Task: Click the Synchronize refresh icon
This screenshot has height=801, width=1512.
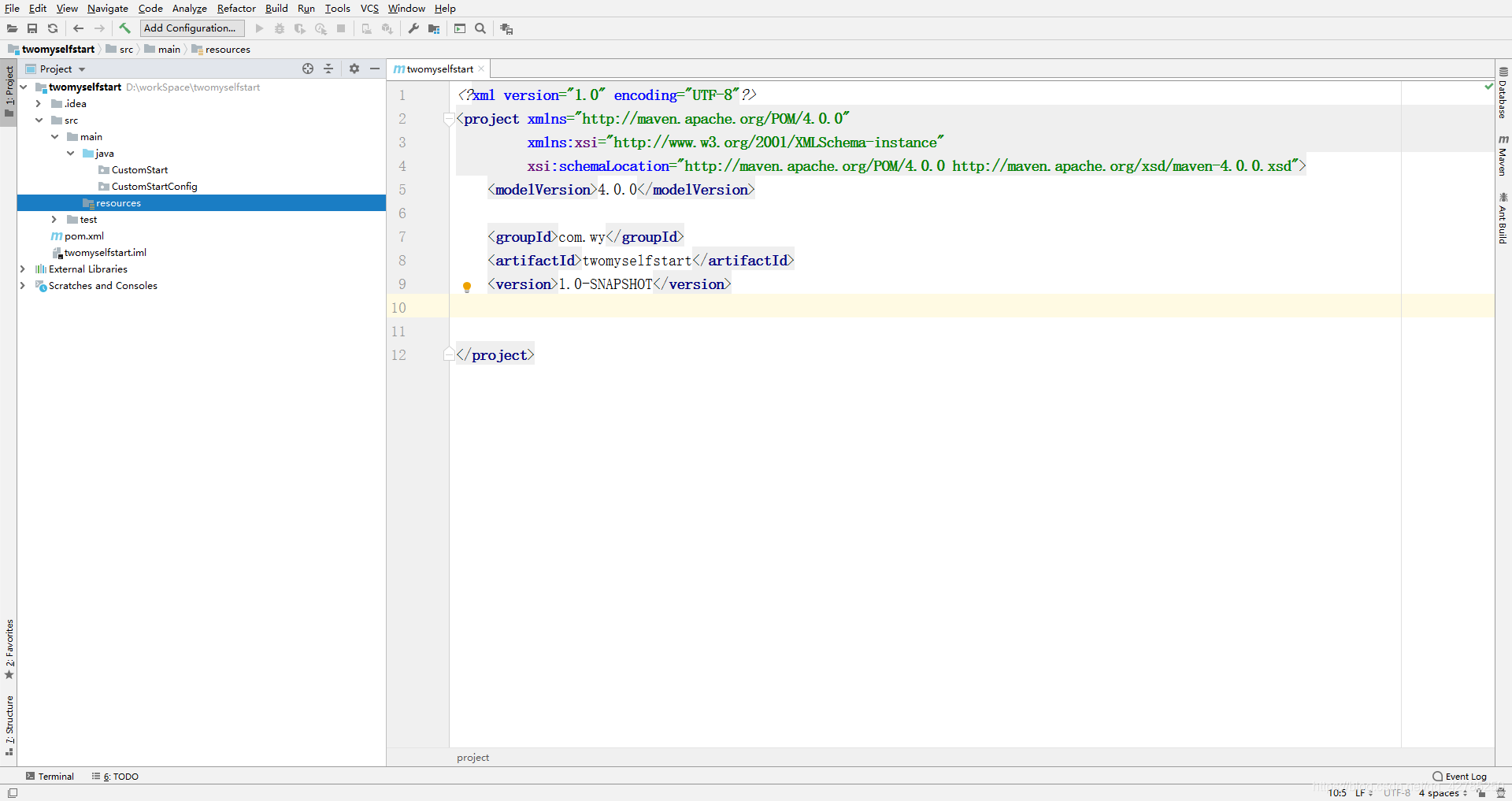Action: coord(53,28)
